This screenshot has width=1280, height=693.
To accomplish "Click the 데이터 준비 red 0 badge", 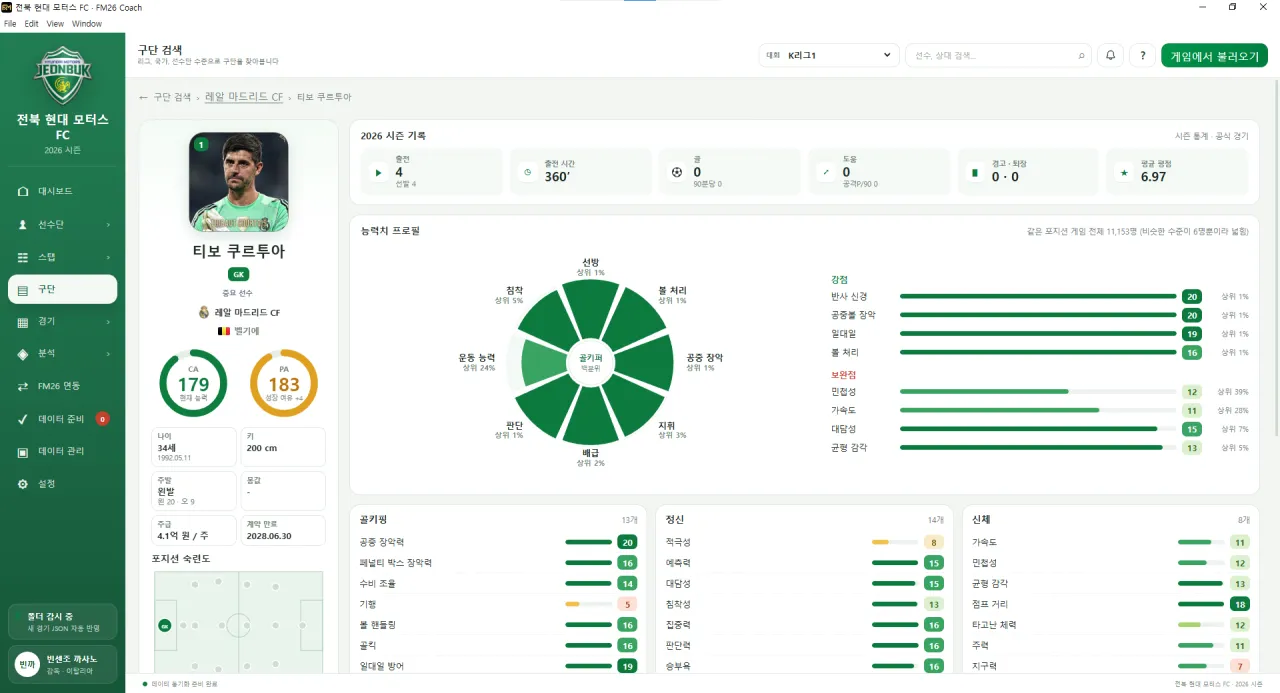I will point(102,419).
